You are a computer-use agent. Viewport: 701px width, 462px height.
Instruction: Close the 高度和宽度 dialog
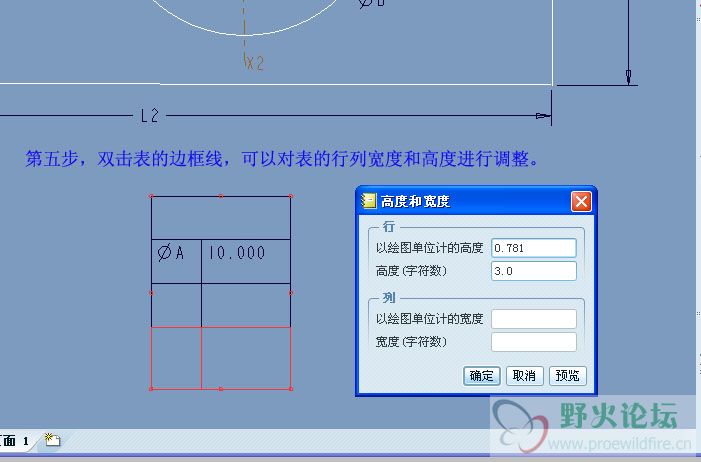click(x=581, y=202)
